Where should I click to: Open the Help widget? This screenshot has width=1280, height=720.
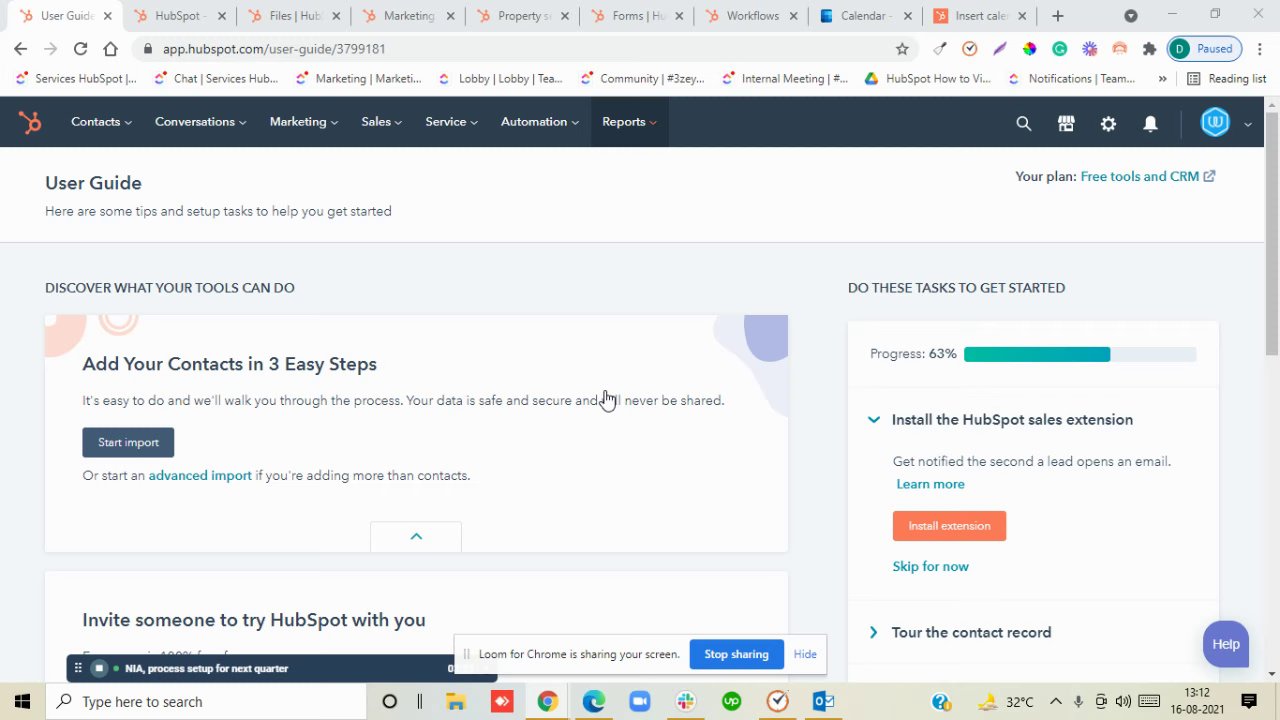1226,644
